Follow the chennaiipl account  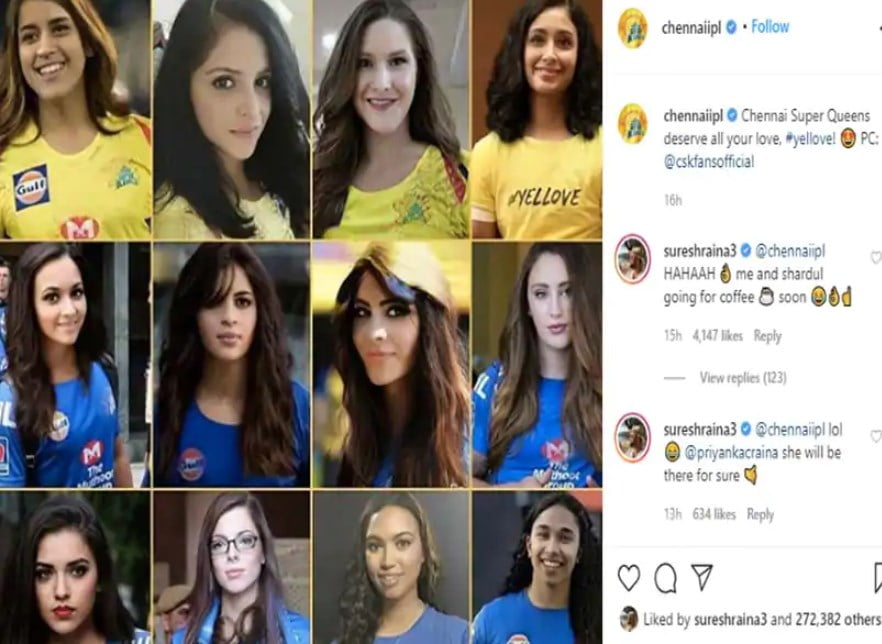click(770, 26)
